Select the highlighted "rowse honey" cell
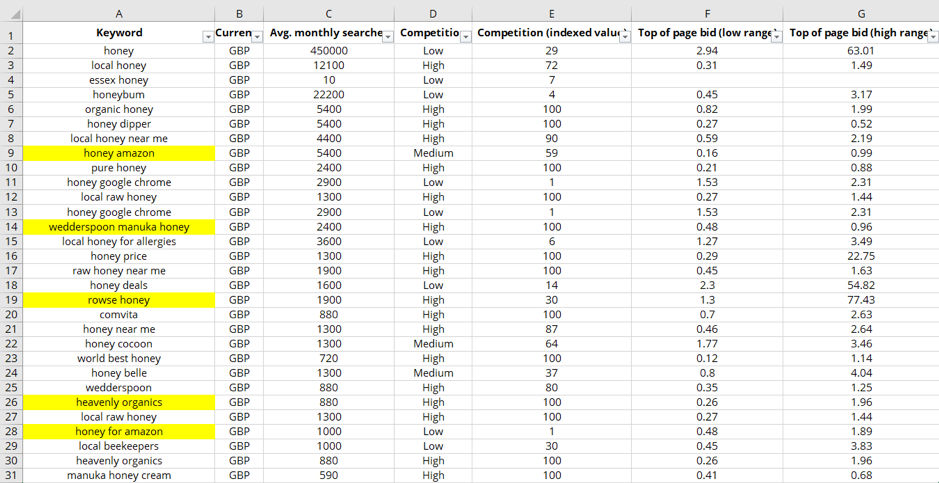 [x=119, y=300]
